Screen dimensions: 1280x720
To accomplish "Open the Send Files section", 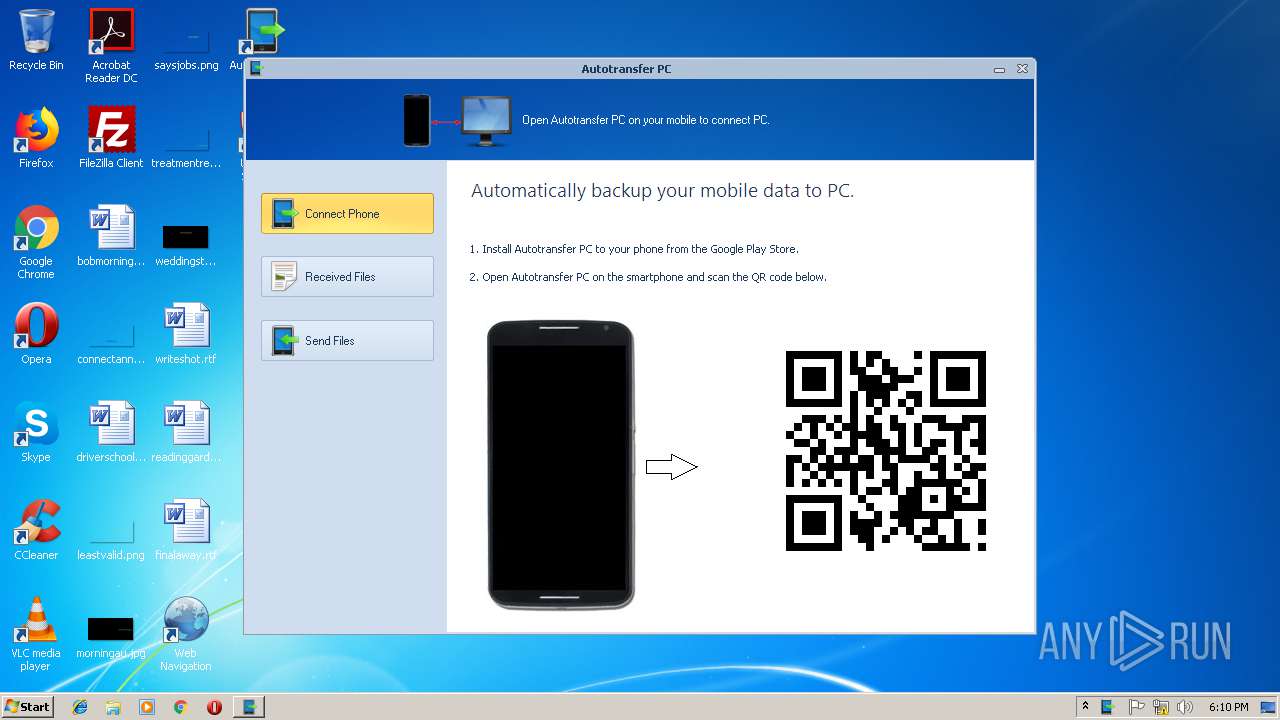I will (x=347, y=340).
